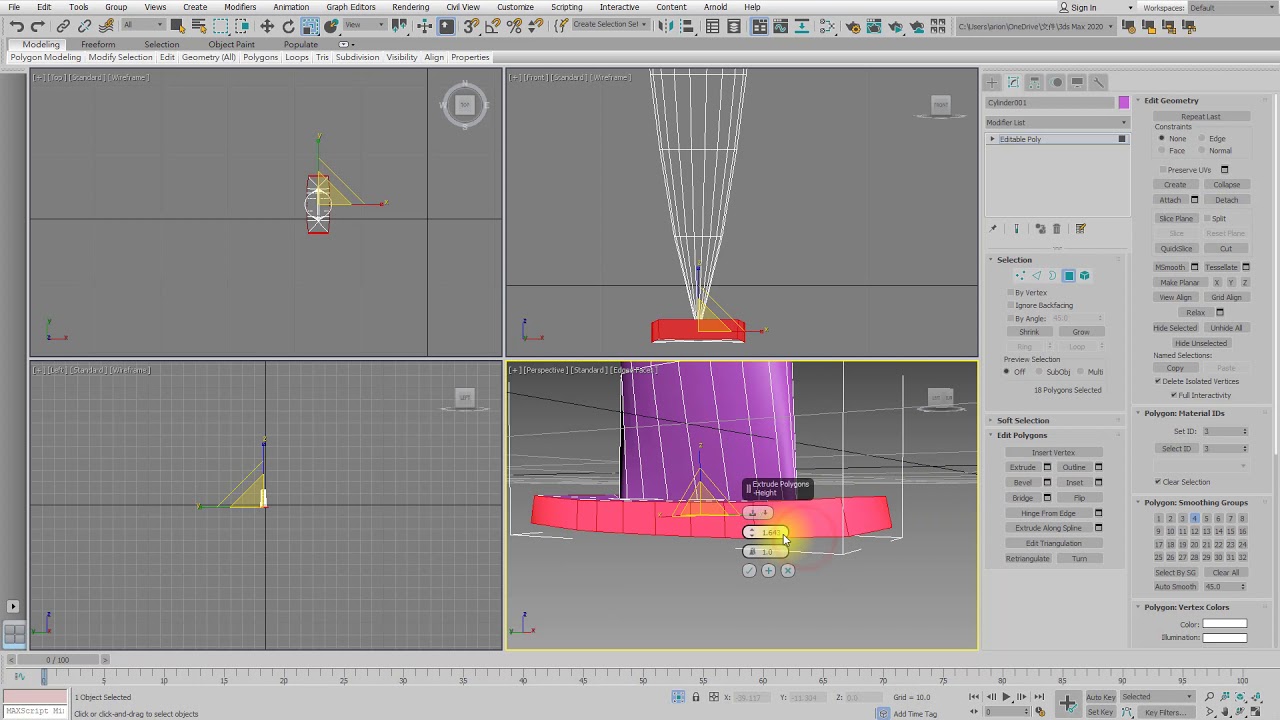The width and height of the screenshot is (1280, 720).
Task: Select the Select and Rotate tool
Action: [289, 26]
